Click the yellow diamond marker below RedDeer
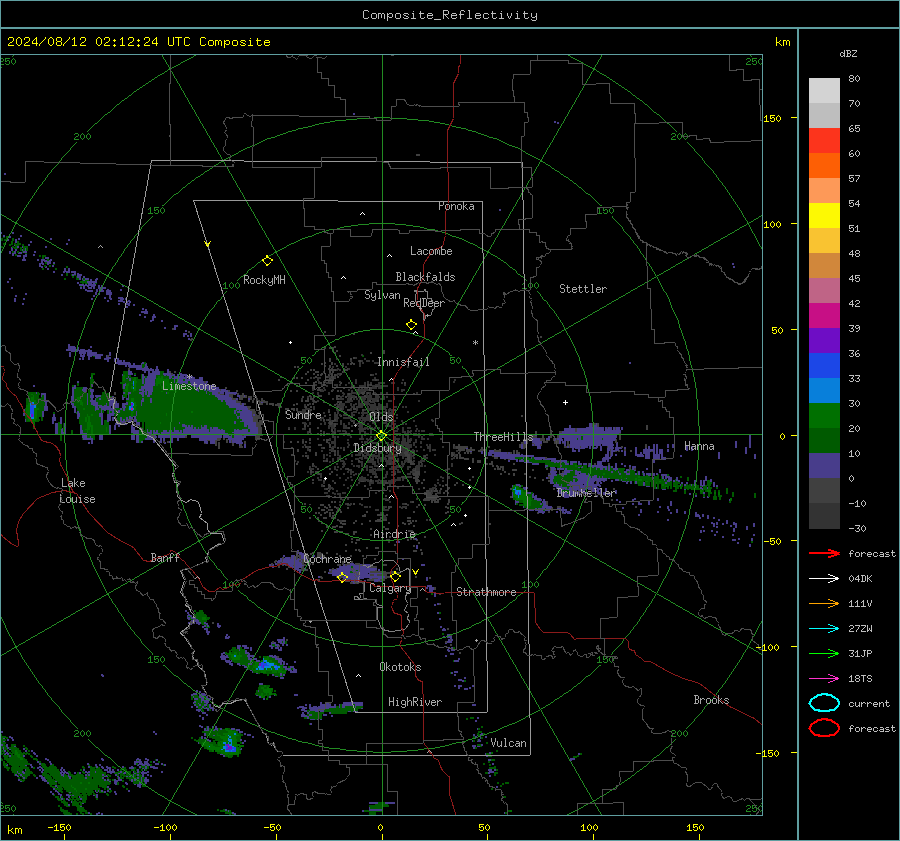This screenshot has width=900, height=841. click(x=412, y=325)
